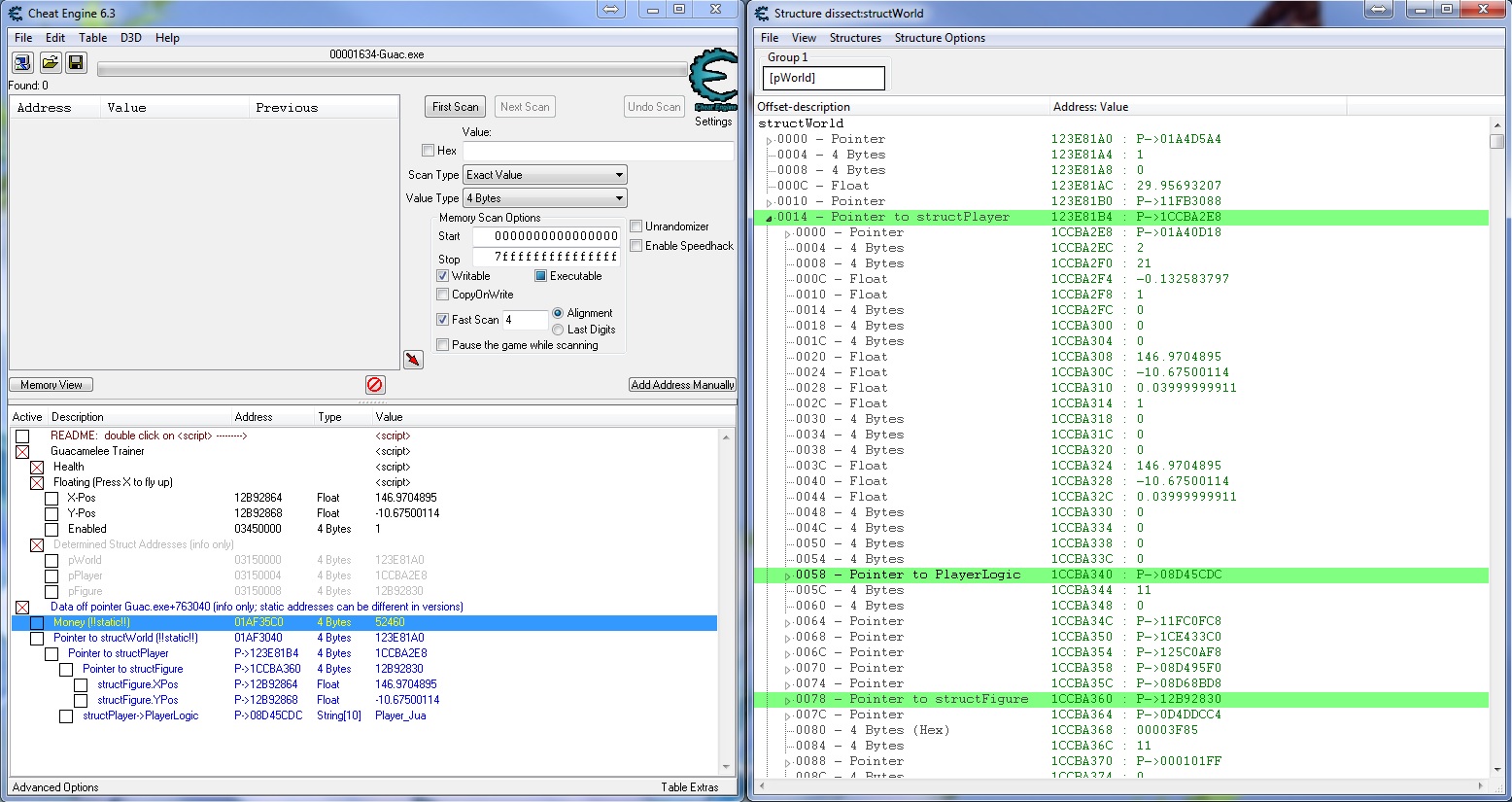Viewport: 1512px width, 802px height.
Task: Click the Fast Scan alignment value field
Action: (526, 320)
